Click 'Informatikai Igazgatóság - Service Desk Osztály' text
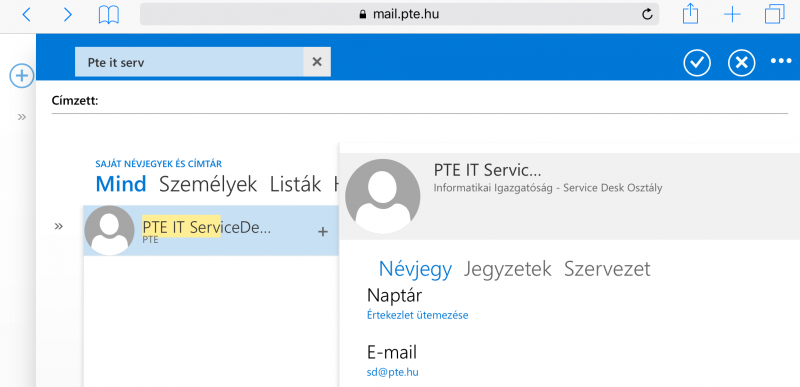Screen dimensions: 800x387 tap(548, 188)
